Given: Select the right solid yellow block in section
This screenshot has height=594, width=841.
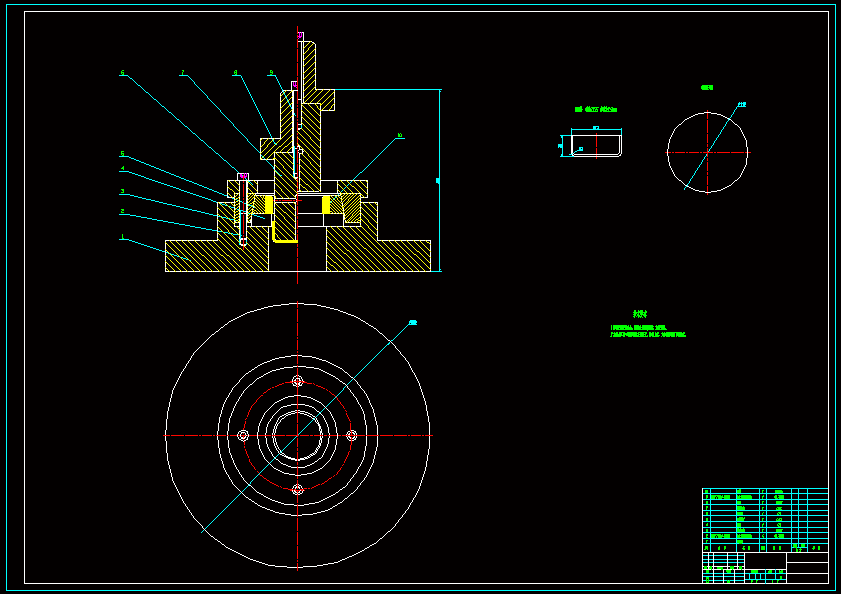Looking at the screenshot, I should [x=326, y=204].
